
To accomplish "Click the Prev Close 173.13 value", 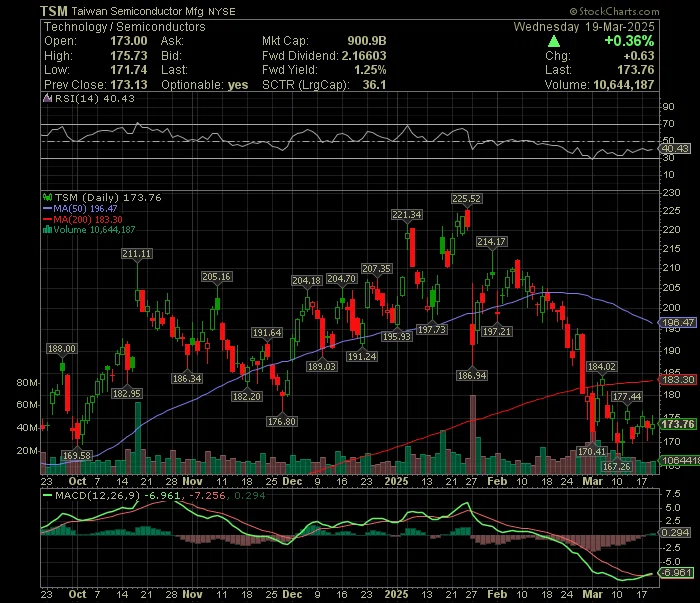I will click(129, 84).
